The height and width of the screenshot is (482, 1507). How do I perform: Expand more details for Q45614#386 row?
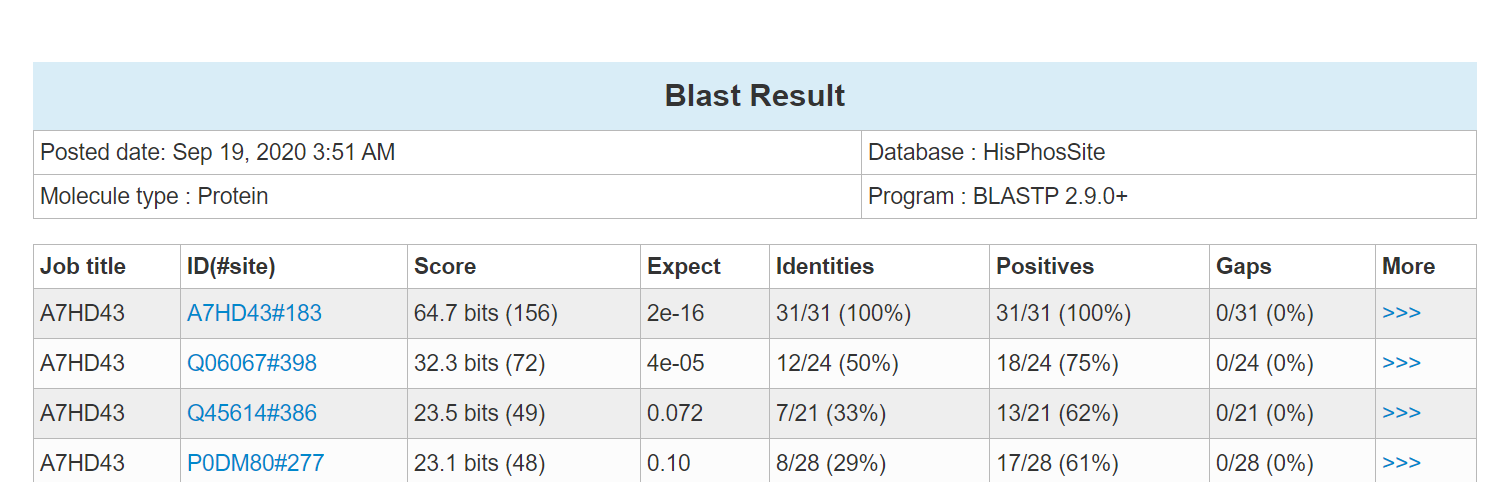(x=1401, y=413)
